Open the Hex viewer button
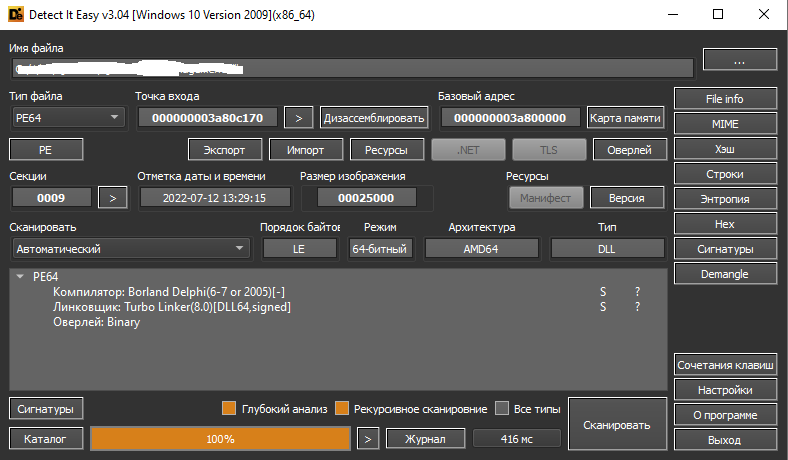 (725, 224)
